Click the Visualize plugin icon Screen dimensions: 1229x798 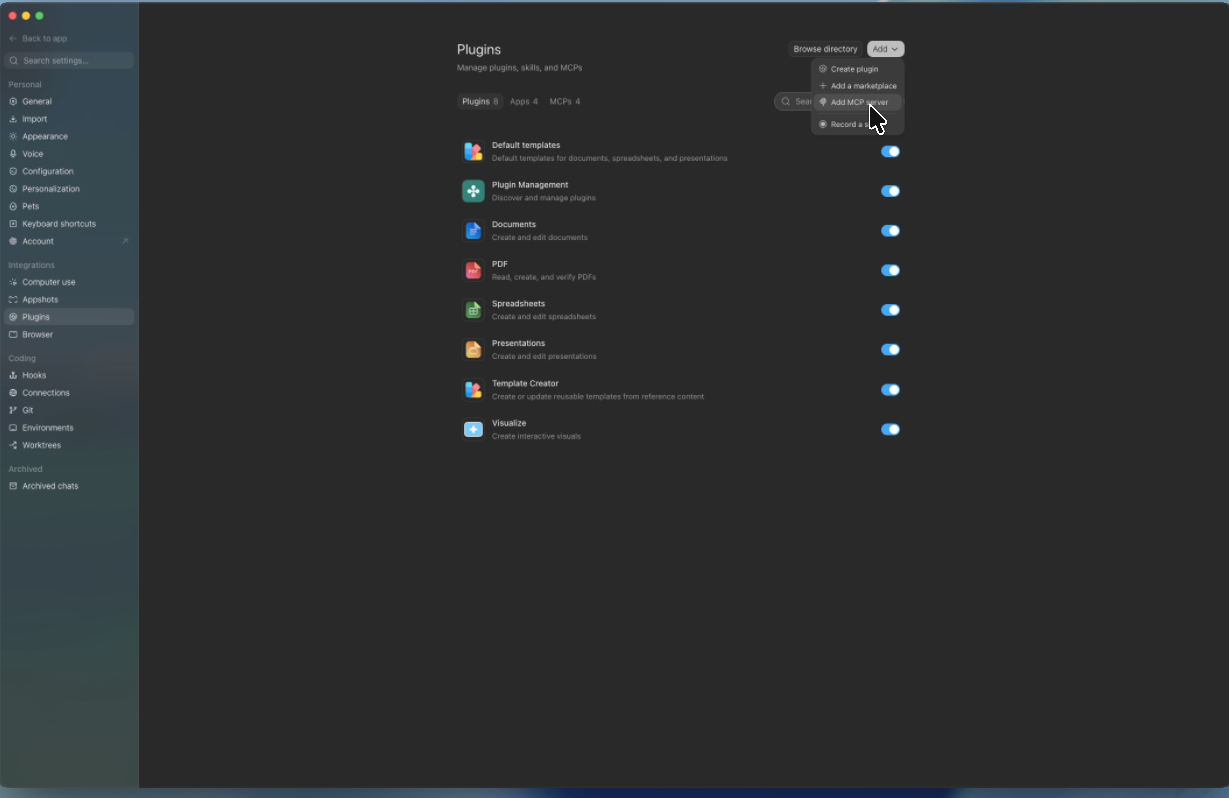[473, 429]
